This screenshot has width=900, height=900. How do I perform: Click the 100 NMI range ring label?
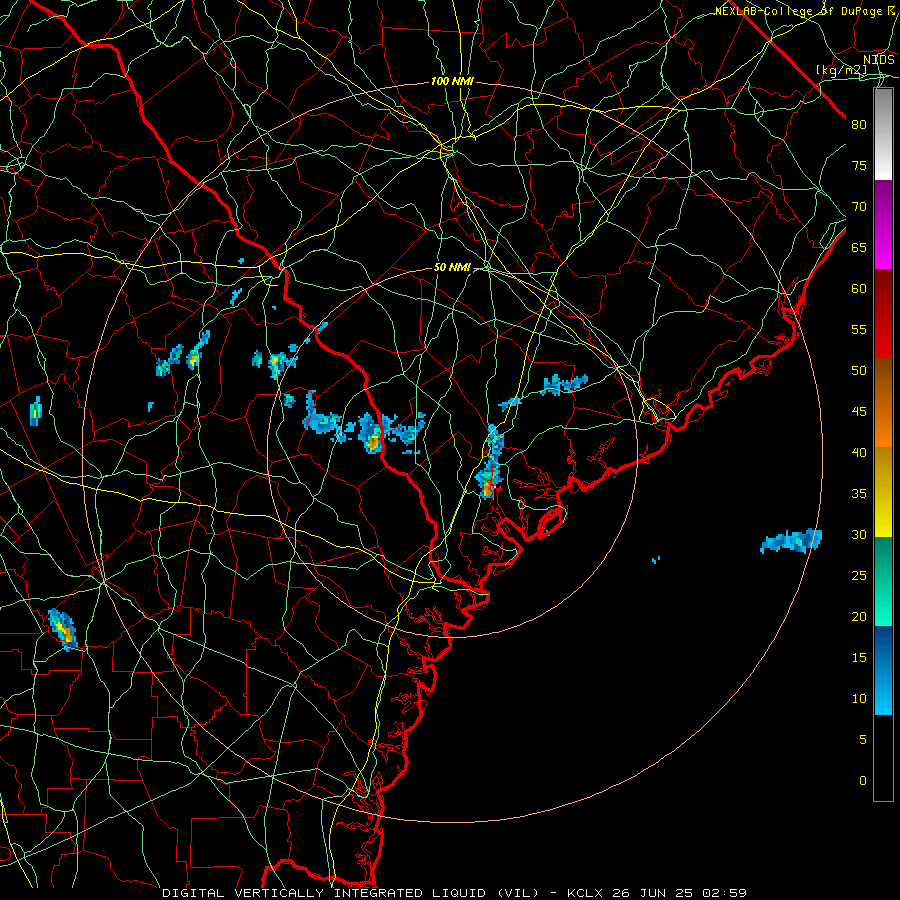tap(452, 82)
